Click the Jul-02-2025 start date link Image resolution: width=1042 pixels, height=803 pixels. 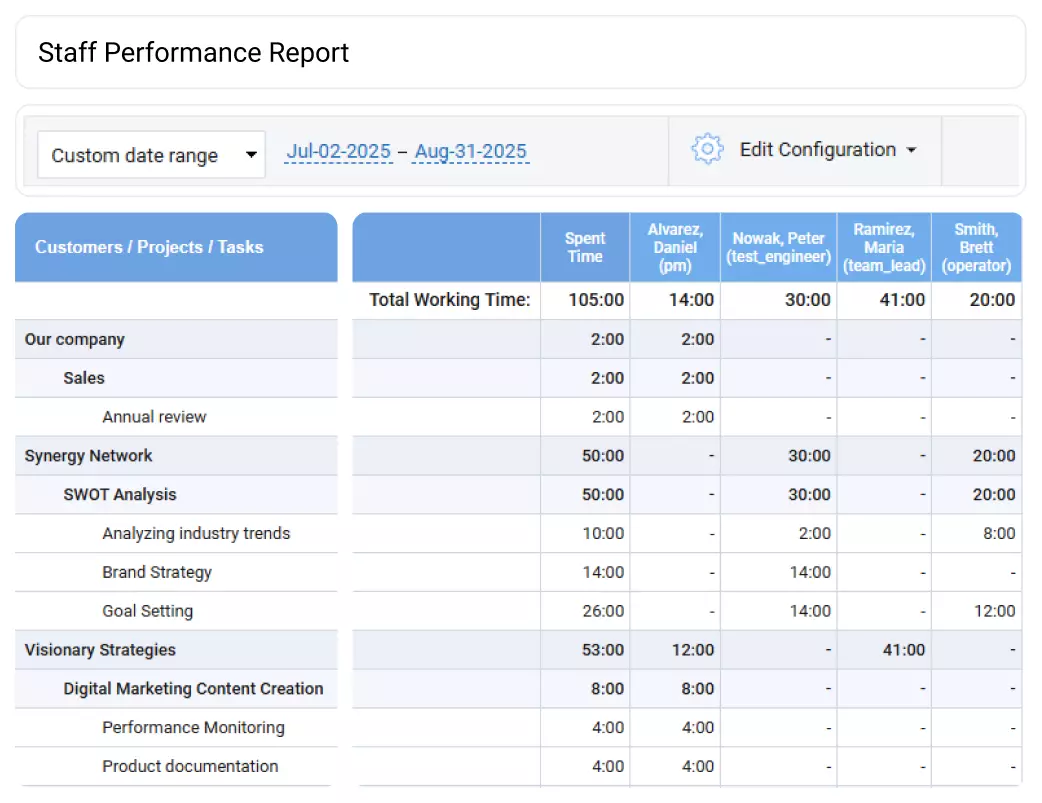pos(338,152)
